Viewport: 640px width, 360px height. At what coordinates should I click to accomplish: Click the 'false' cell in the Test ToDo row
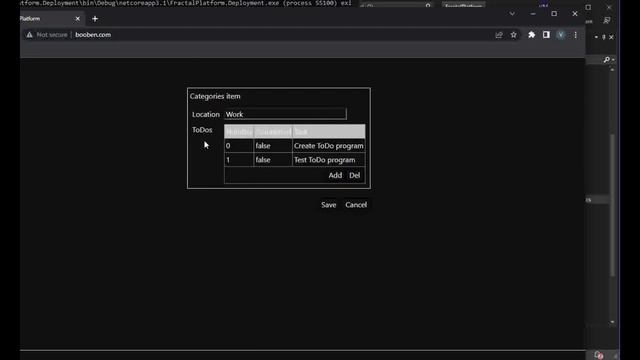coord(273,160)
